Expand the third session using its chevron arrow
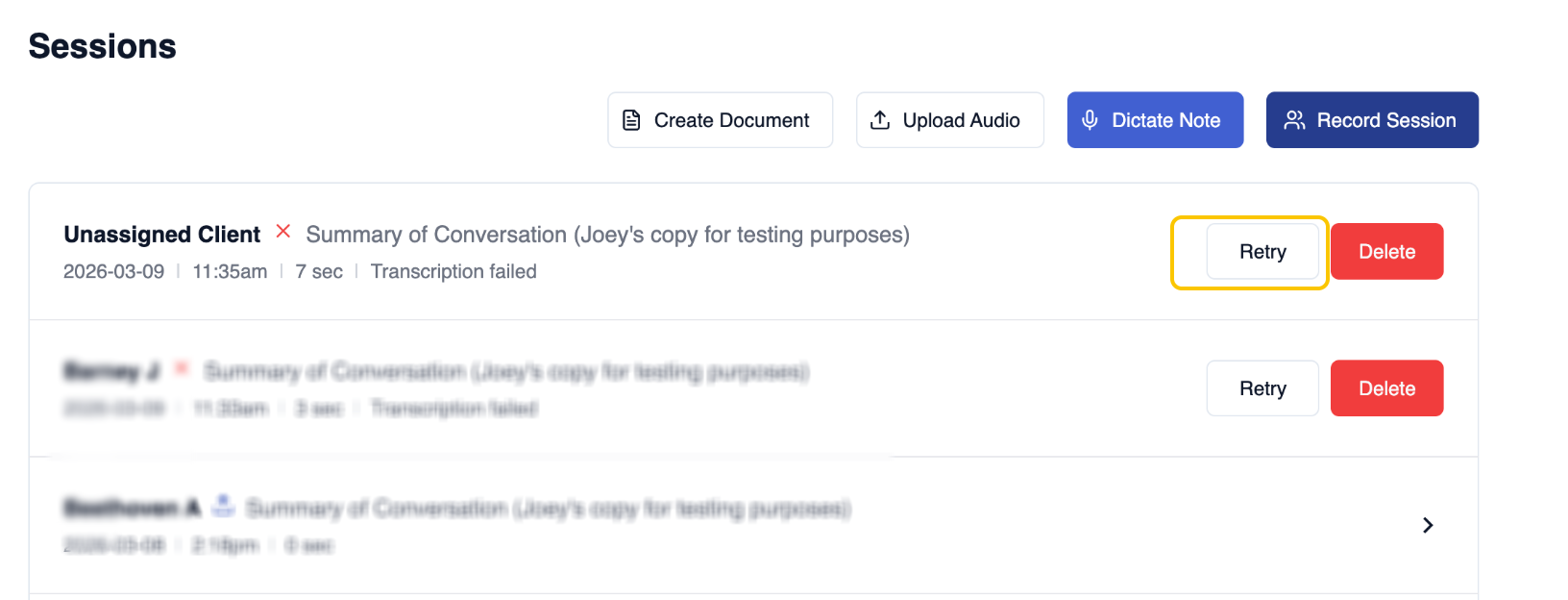 (x=1428, y=525)
